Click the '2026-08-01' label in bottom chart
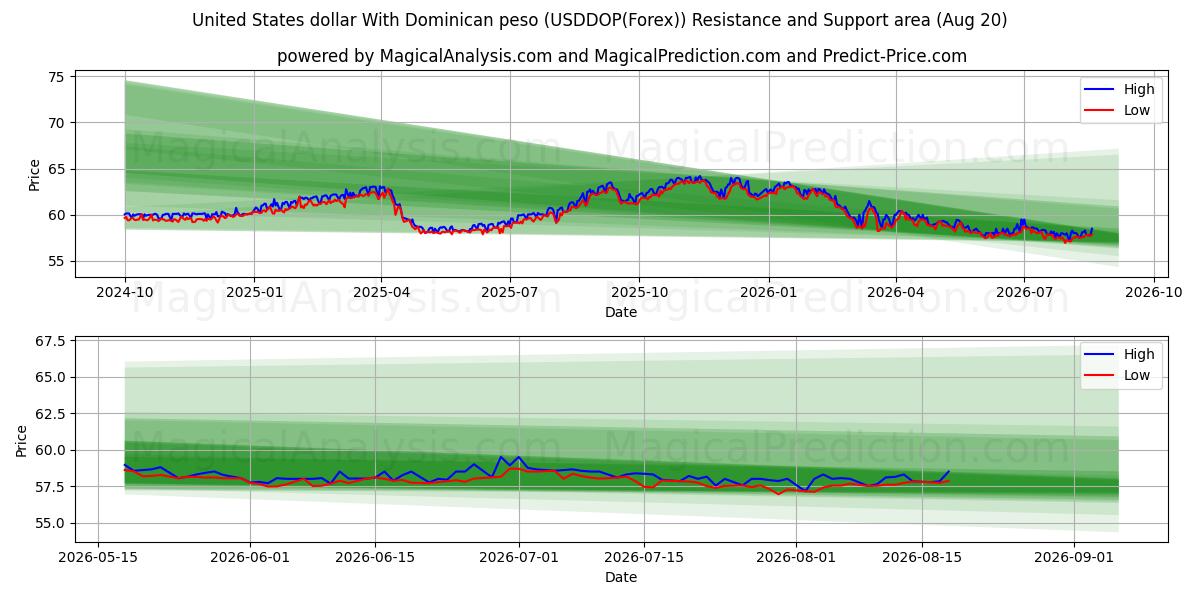The height and width of the screenshot is (600, 1200). tap(797, 558)
